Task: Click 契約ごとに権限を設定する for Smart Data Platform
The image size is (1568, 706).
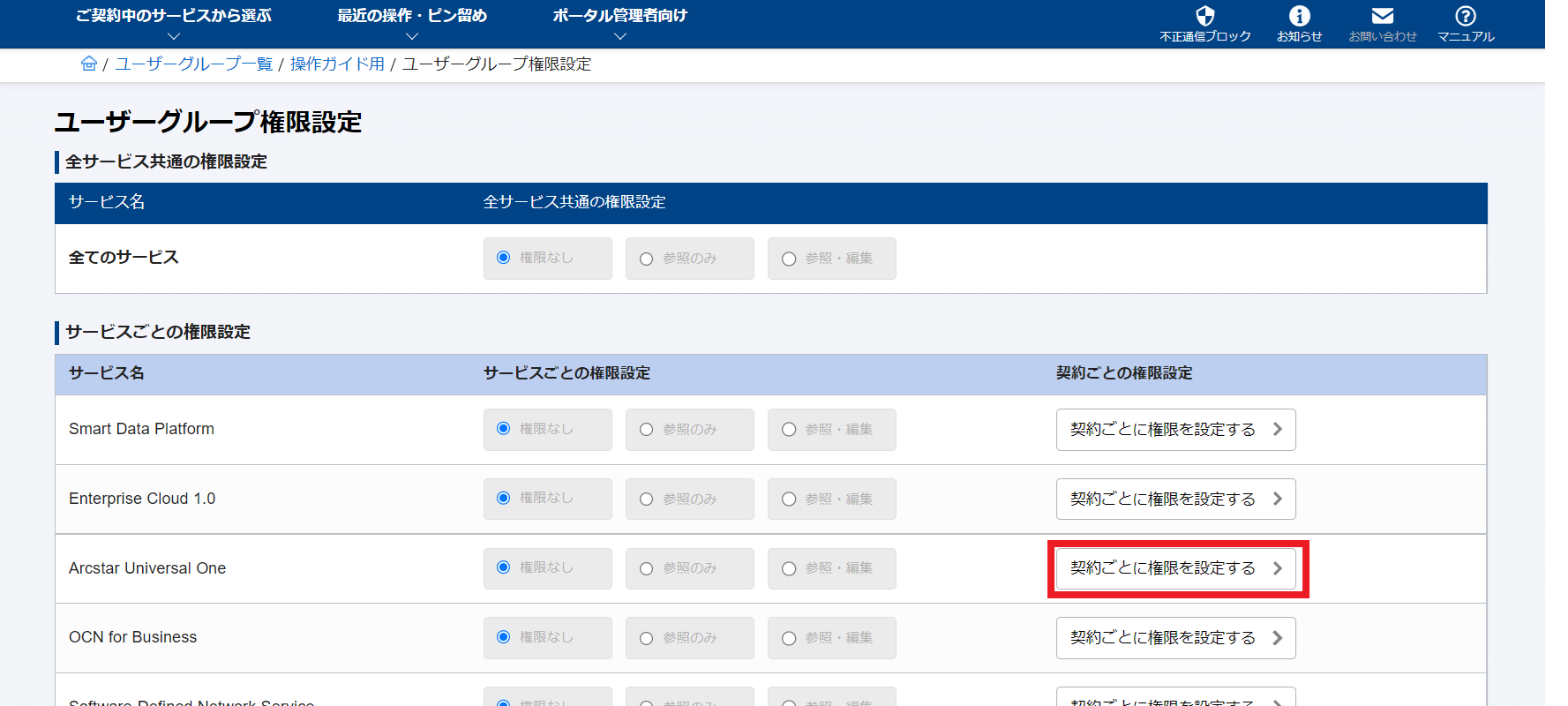Action: point(1176,430)
